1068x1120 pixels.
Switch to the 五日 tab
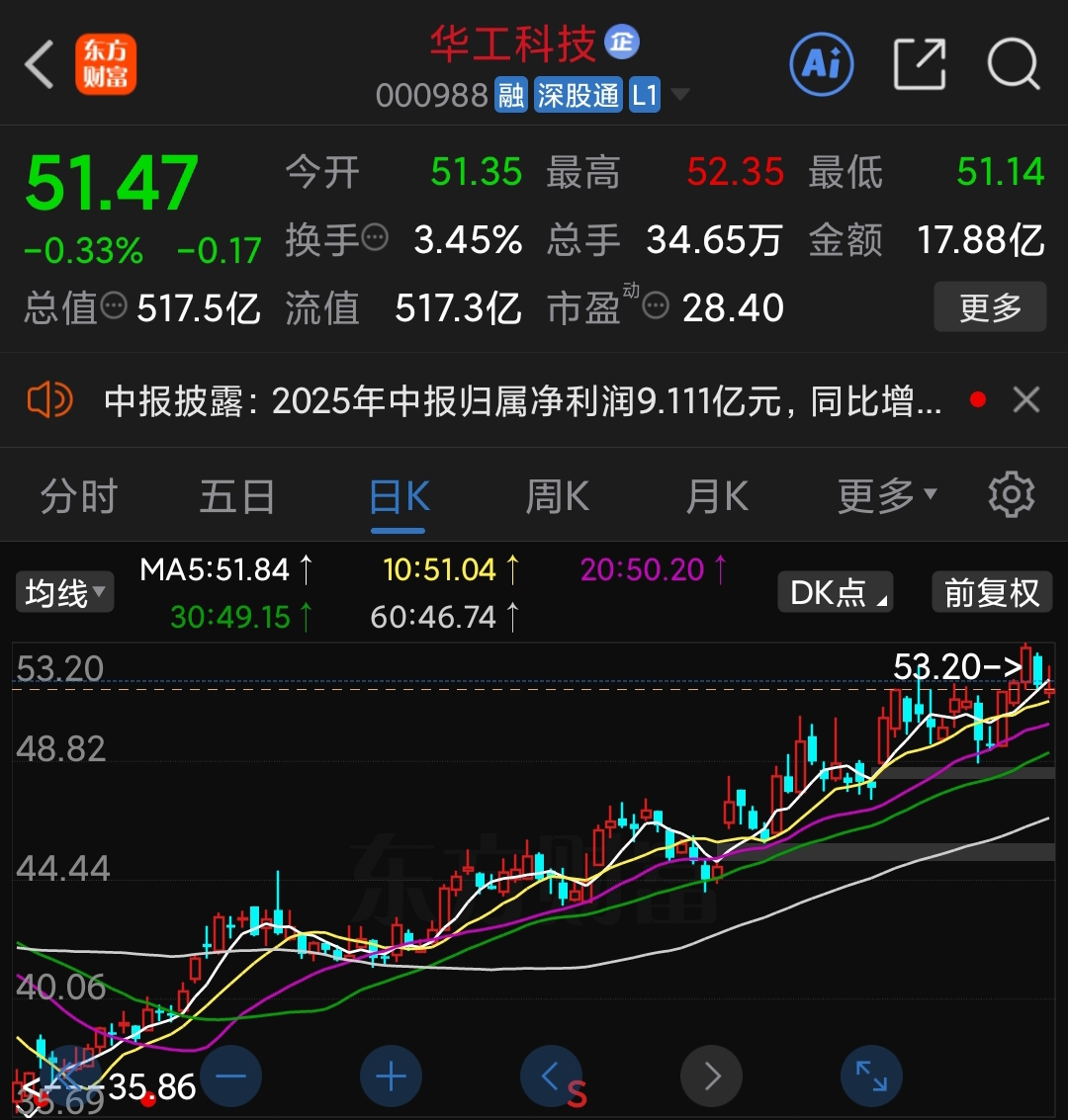pyautogui.click(x=238, y=496)
